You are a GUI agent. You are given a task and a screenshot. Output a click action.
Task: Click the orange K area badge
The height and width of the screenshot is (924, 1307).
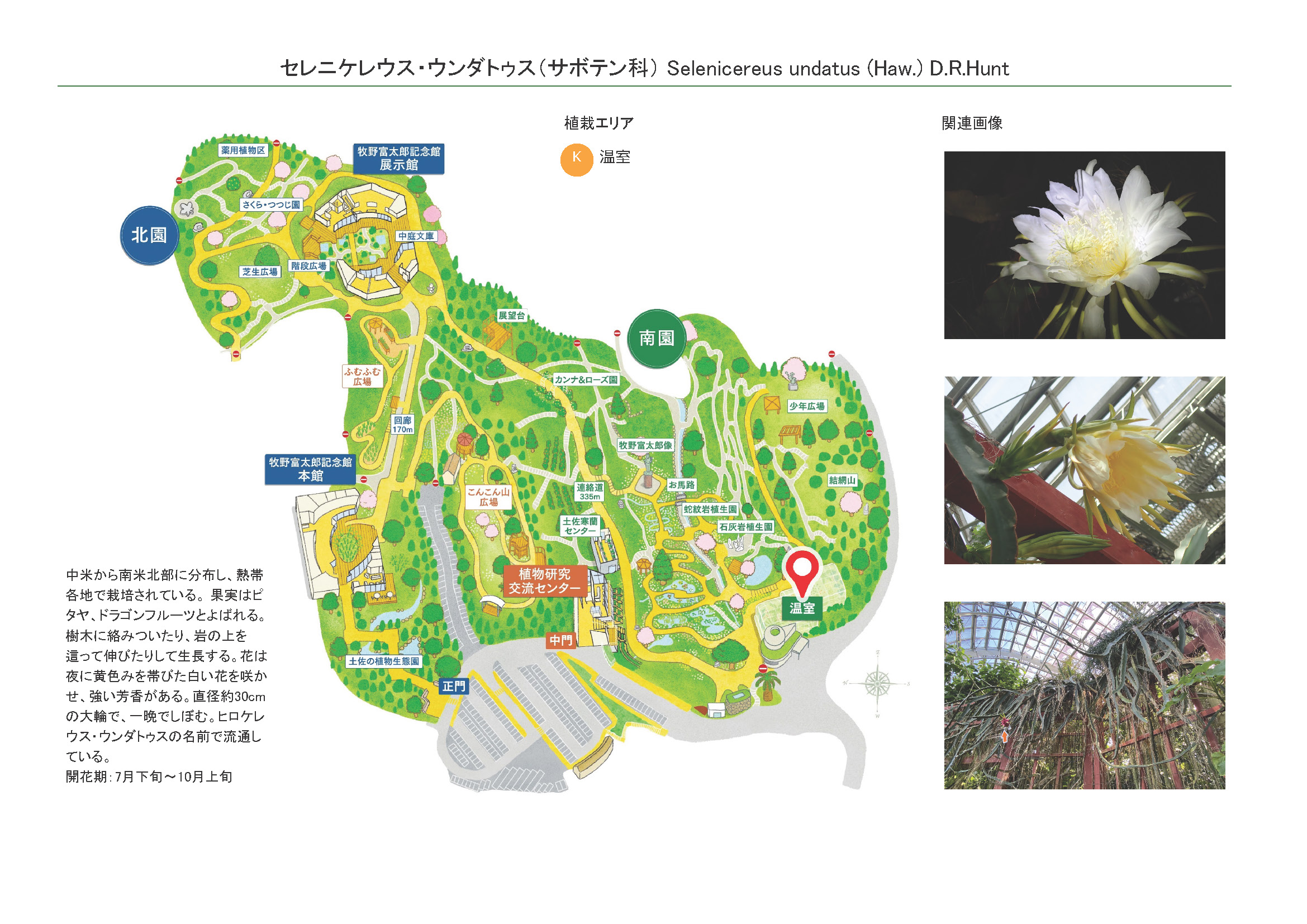pyautogui.click(x=576, y=160)
